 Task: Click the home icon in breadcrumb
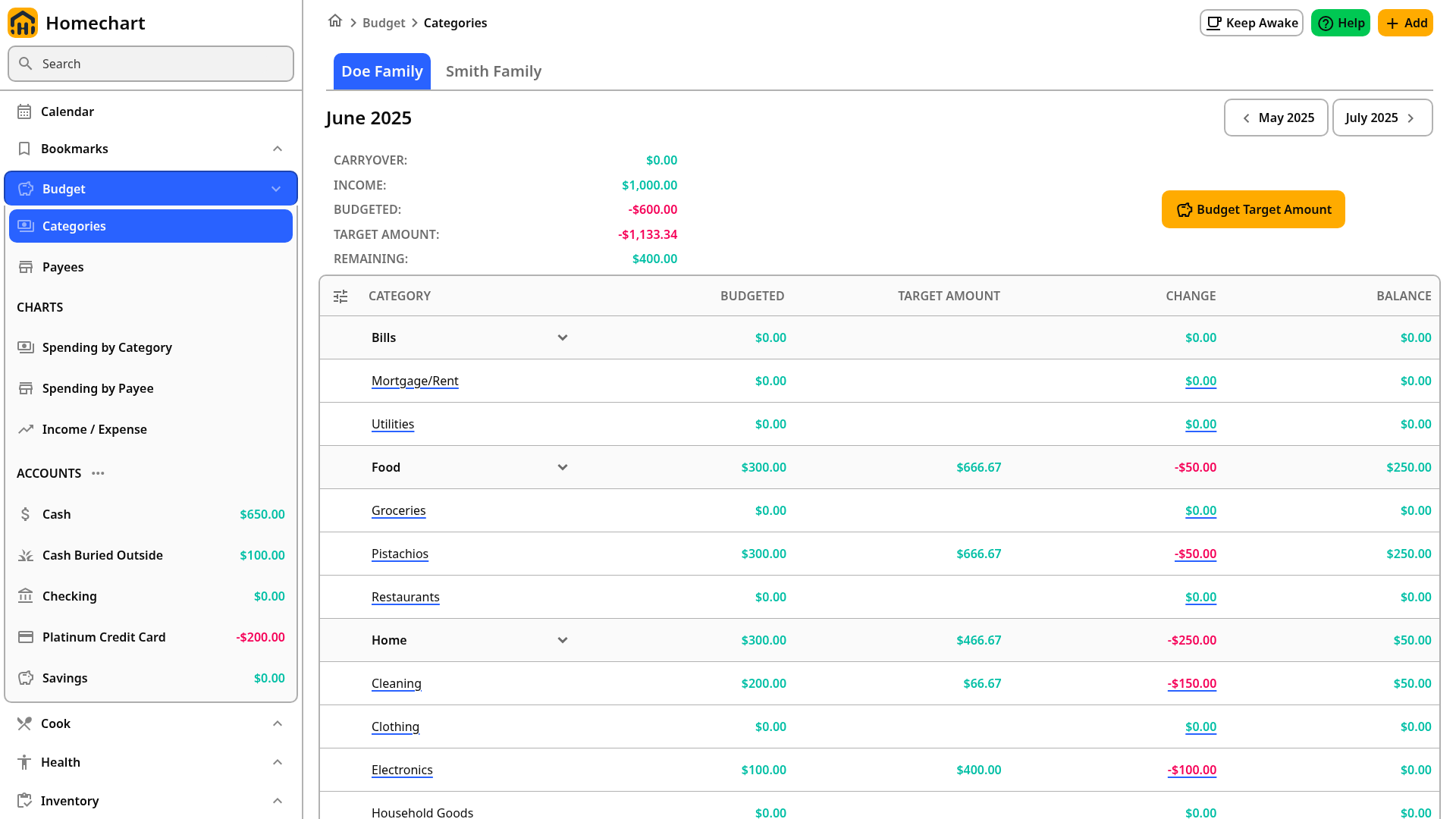pyautogui.click(x=335, y=21)
